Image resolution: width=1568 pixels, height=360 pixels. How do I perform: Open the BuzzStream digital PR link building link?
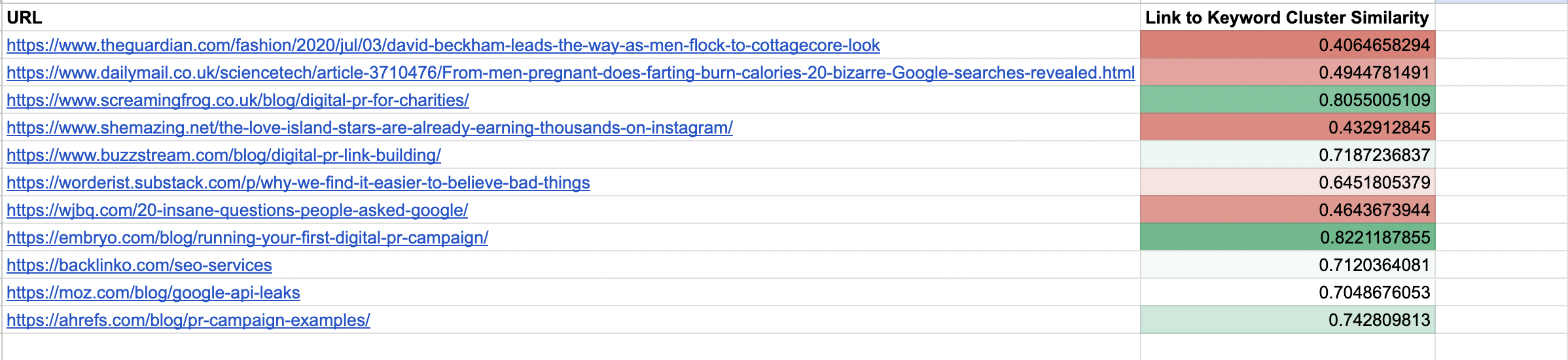[x=224, y=155]
